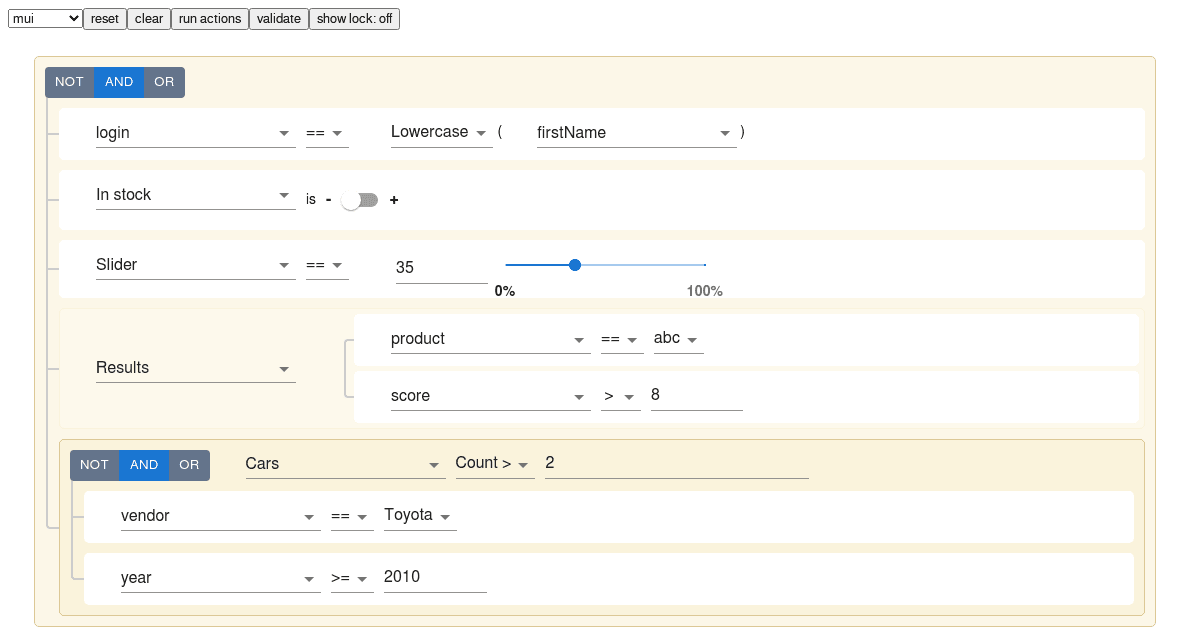
Task: Open the Cars field dropdown
Action: coord(345,464)
